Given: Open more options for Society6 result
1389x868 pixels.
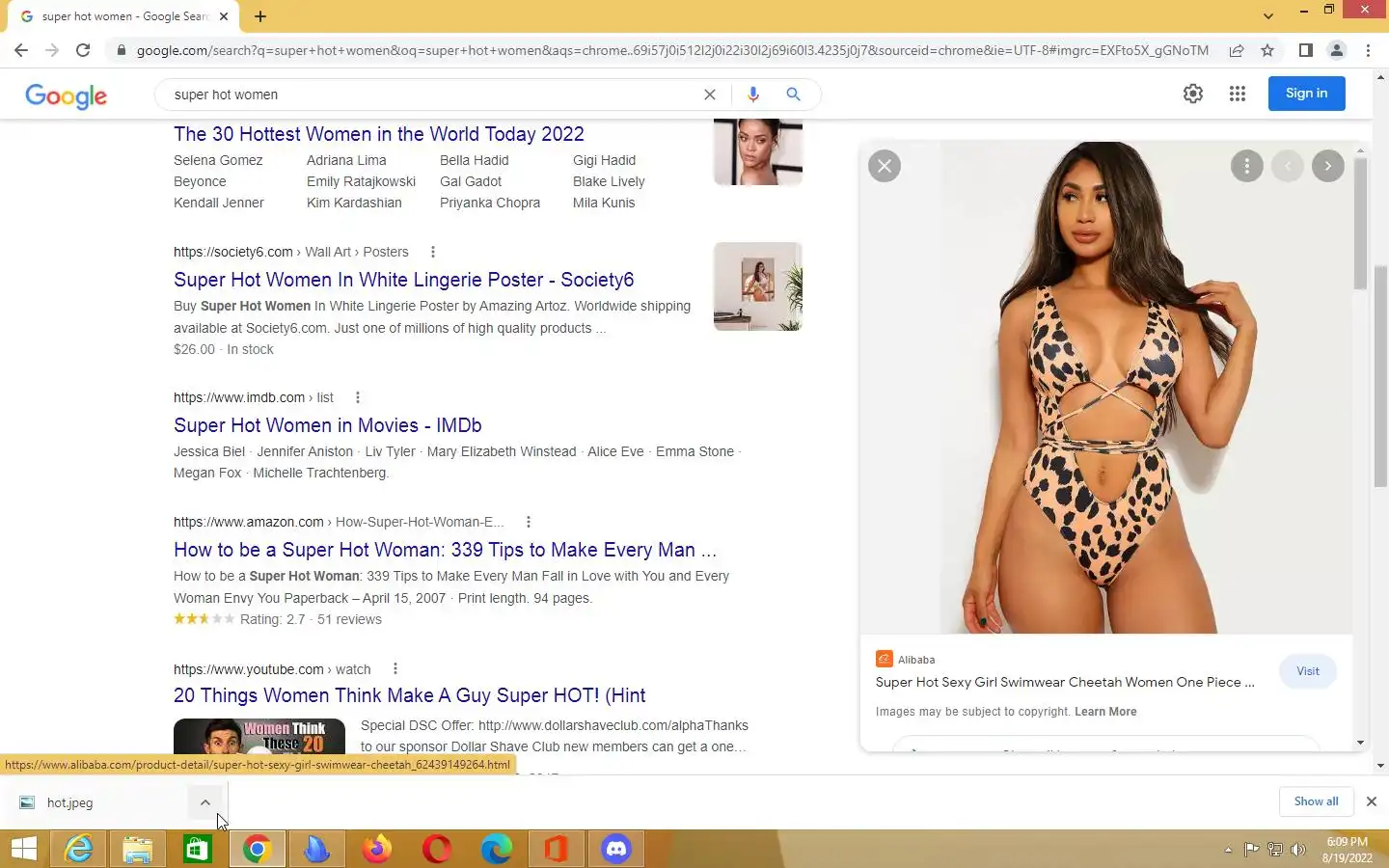Looking at the screenshot, I should point(432,252).
